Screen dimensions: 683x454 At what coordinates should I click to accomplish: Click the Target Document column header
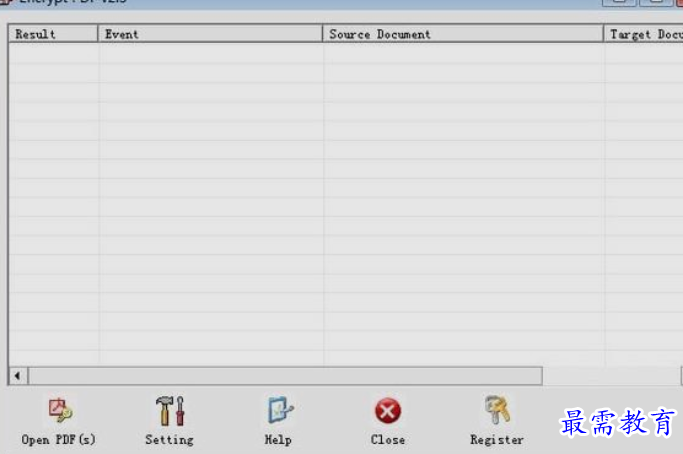coord(643,34)
